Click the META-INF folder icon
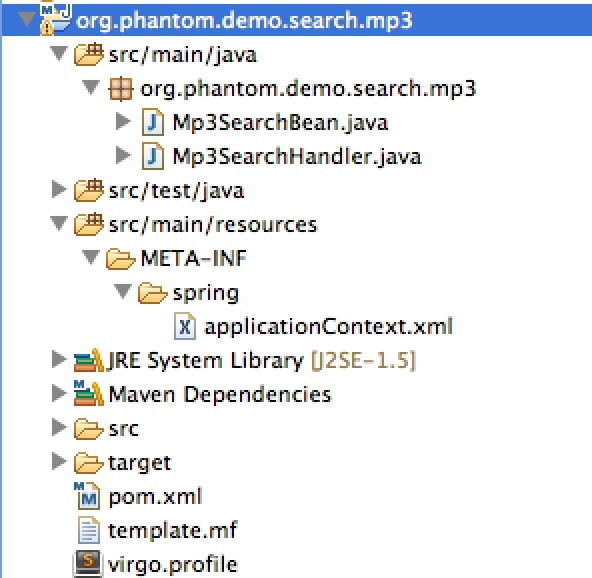 [120, 259]
